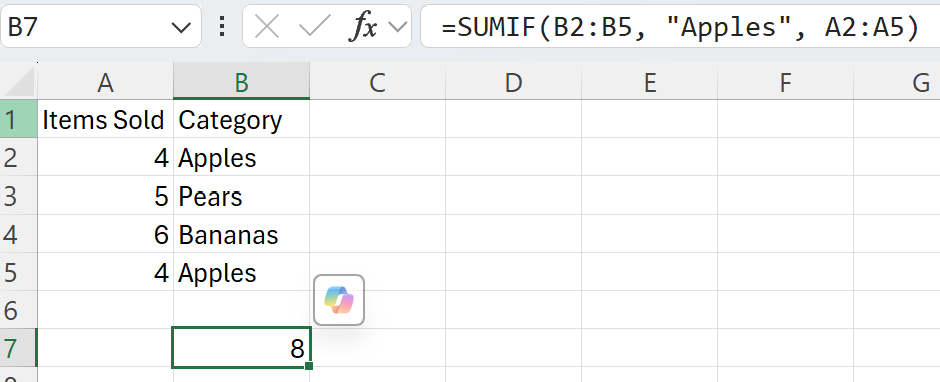The image size is (940, 382).
Task: Select the row 7 header
Action: coord(19,348)
